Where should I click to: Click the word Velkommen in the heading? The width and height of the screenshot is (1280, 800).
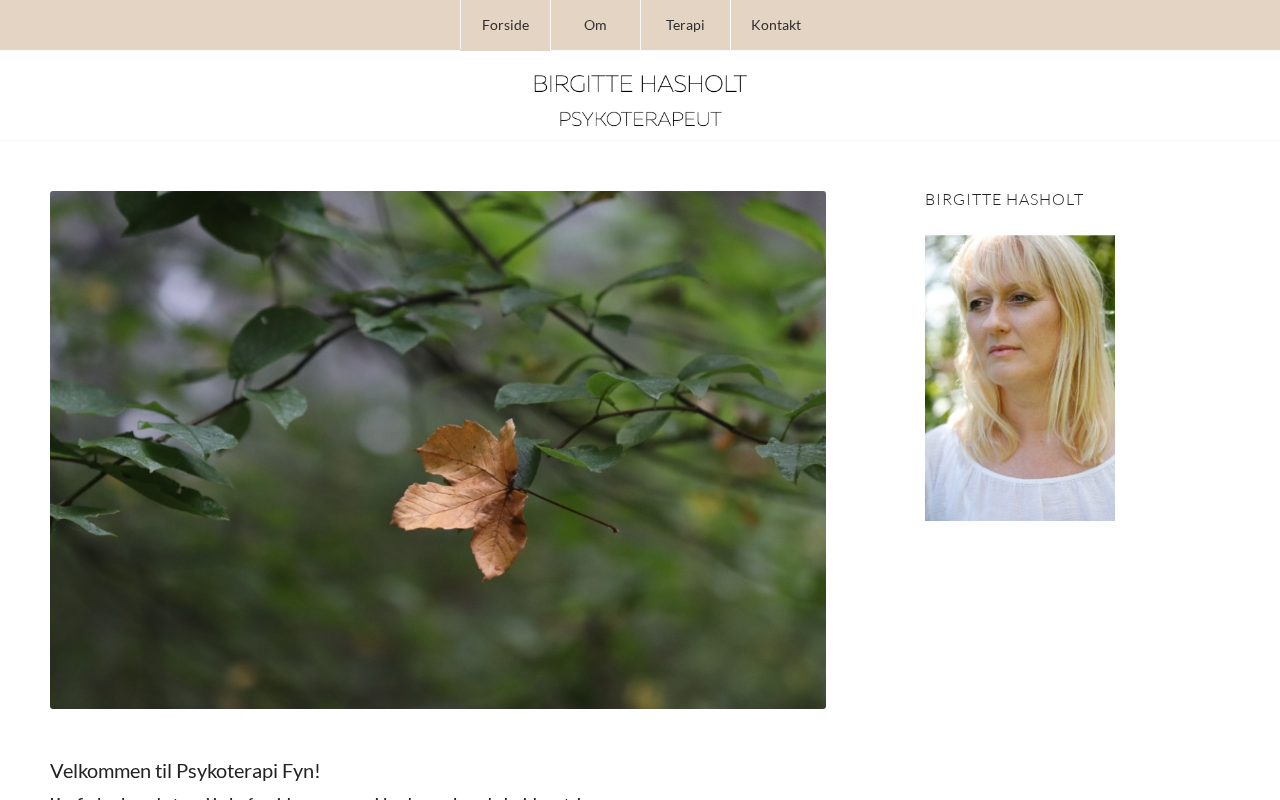[100, 770]
